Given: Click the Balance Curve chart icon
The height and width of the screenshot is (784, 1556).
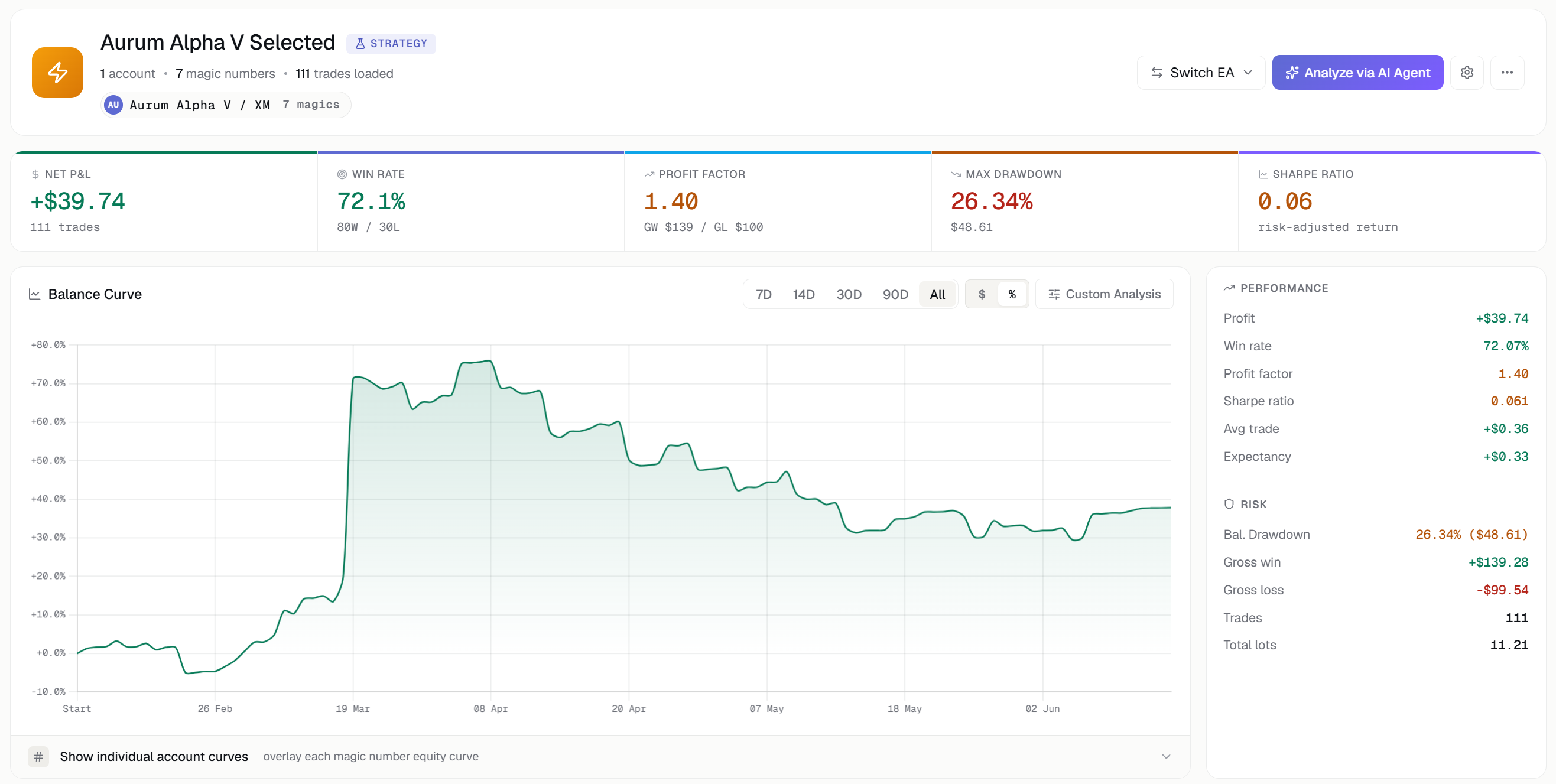Looking at the screenshot, I should point(34,294).
